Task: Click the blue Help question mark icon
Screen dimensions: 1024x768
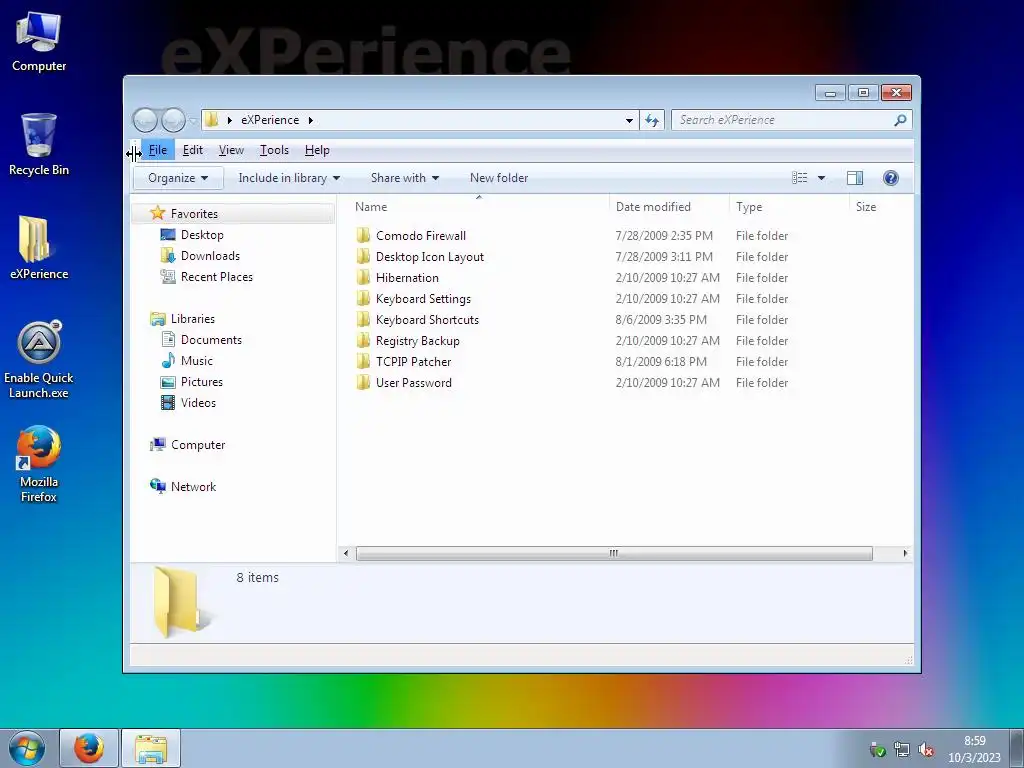Action: (891, 178)
